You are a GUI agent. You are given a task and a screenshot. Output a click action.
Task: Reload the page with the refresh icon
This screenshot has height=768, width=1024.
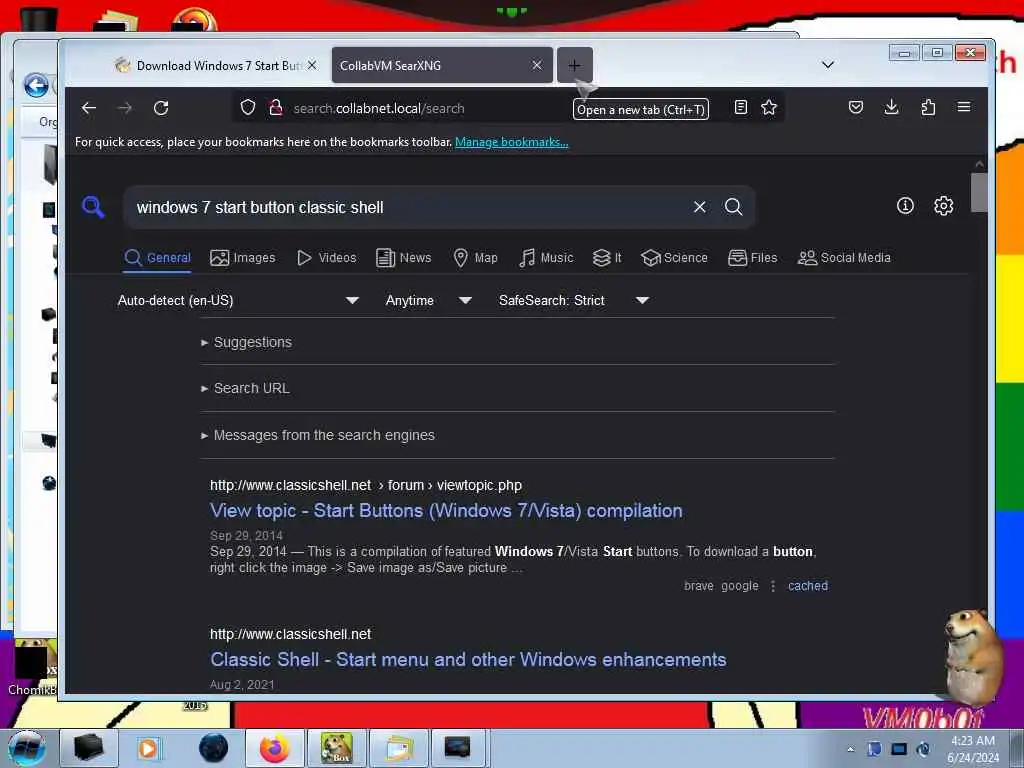(161, 108)
